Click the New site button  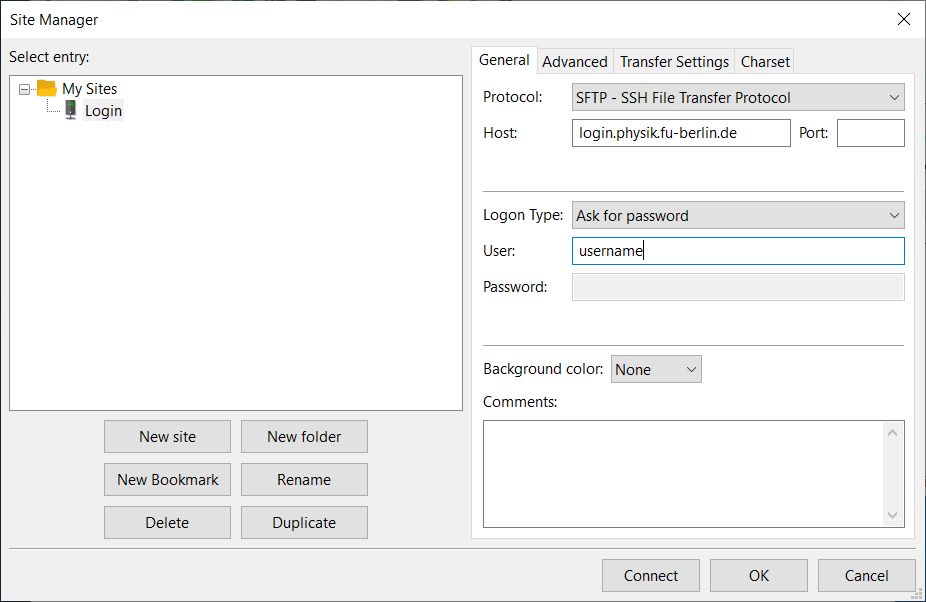tap(167, 437)
